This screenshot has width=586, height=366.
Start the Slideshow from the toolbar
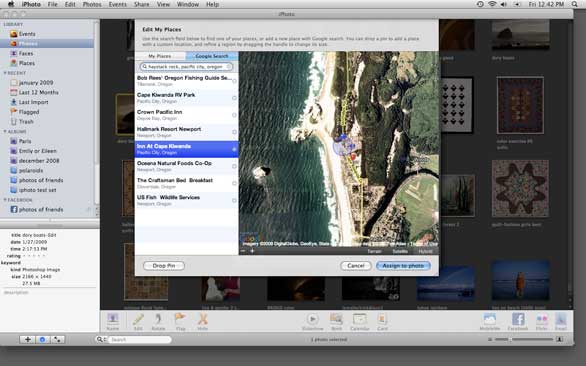(313, 321)
